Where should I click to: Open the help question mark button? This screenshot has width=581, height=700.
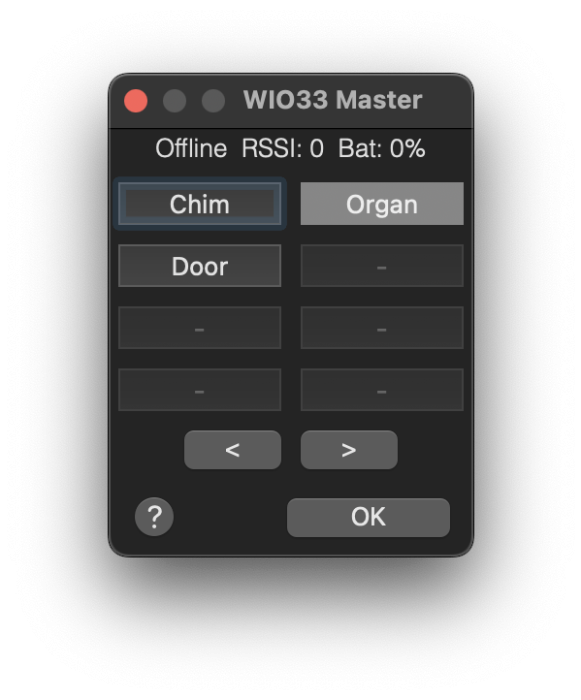point(154,517)
